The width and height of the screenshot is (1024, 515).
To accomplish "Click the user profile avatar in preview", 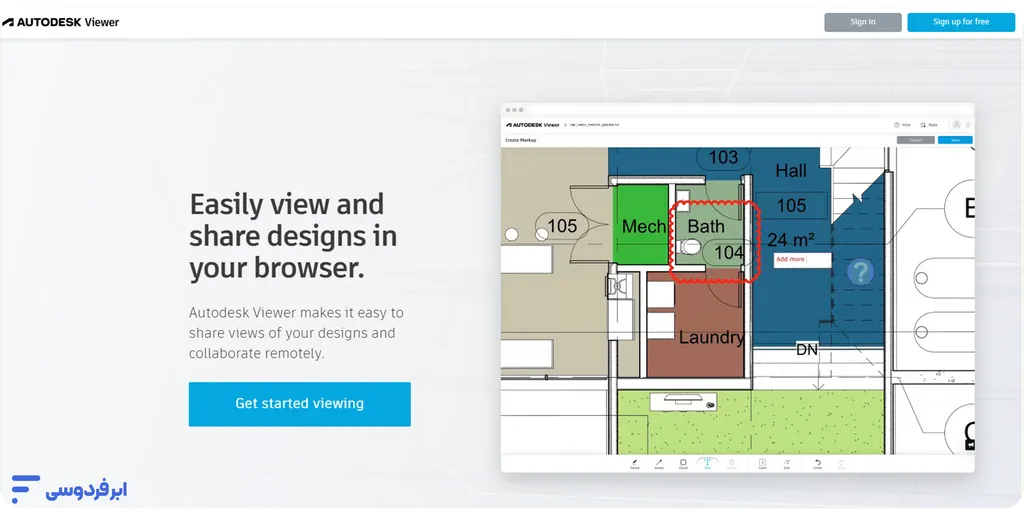I will [957, 125].
